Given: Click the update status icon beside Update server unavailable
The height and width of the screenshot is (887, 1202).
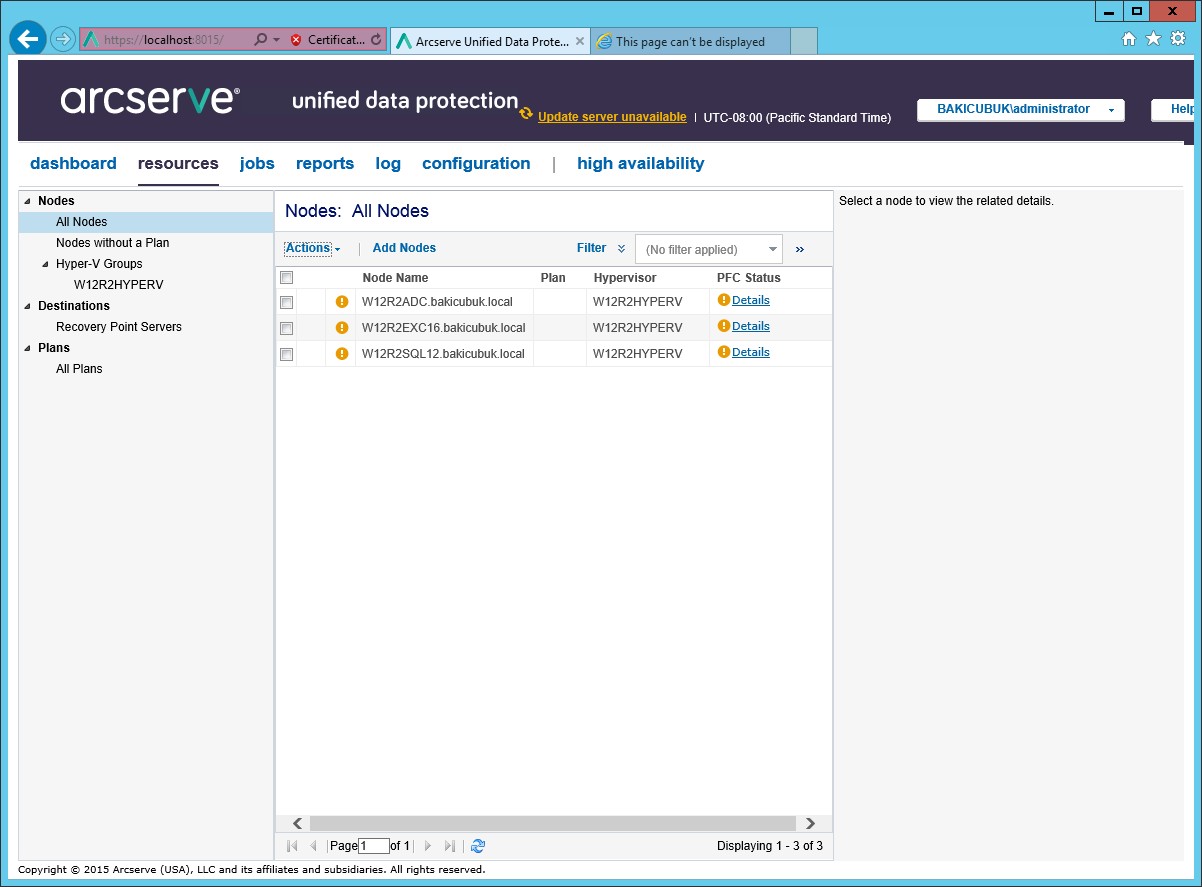Looking at the screenshot, I should coord(526,114).
